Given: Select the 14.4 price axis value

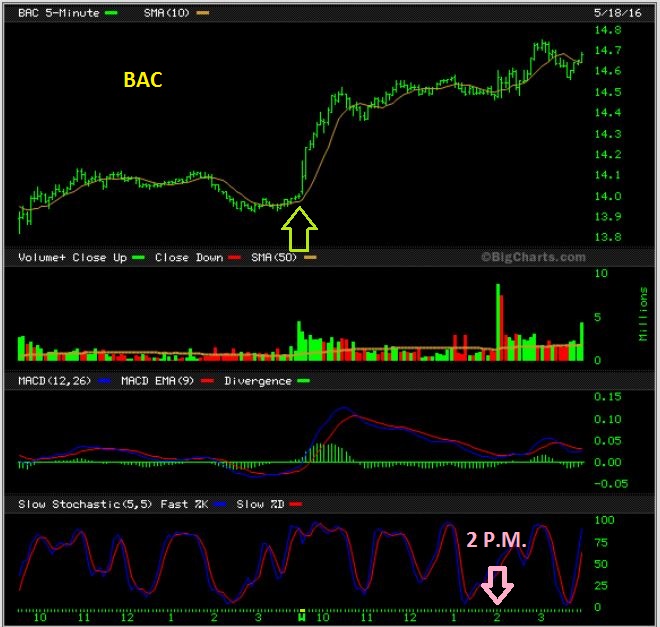Looking at the screenshot, I should (x=608, y=113).
